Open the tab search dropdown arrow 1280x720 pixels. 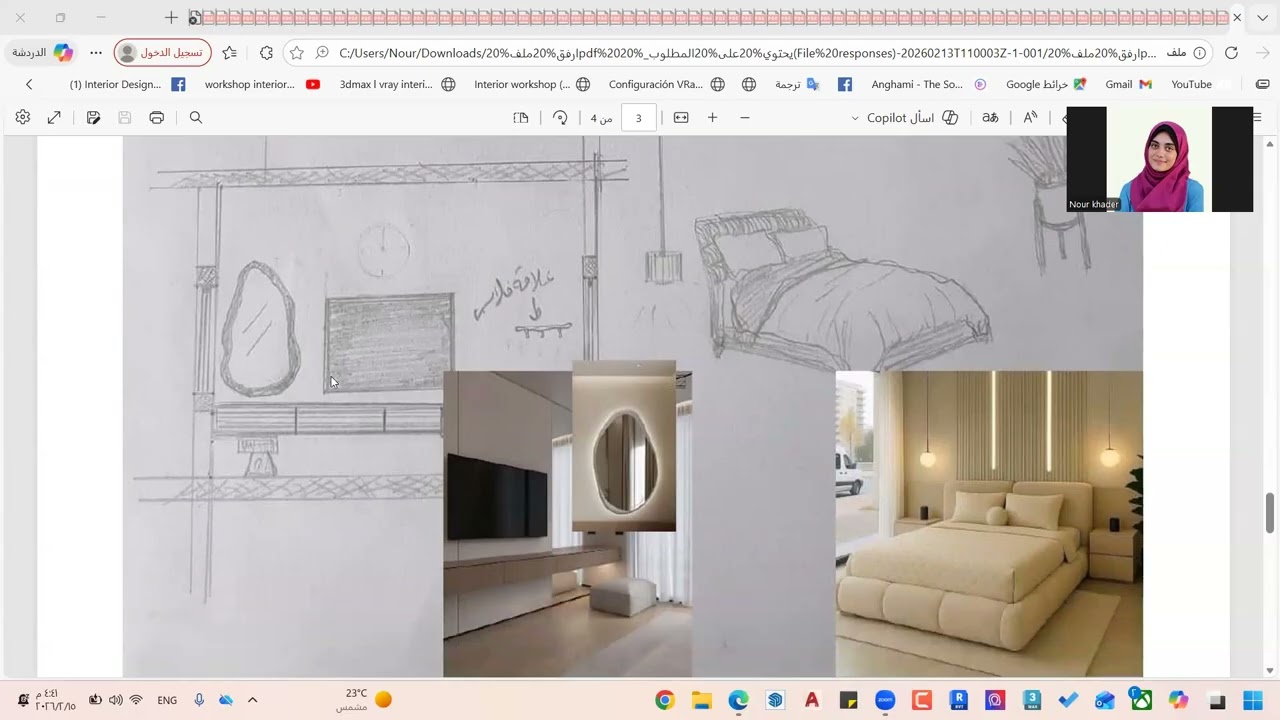pyautogui.click(x=1262, y=18)
